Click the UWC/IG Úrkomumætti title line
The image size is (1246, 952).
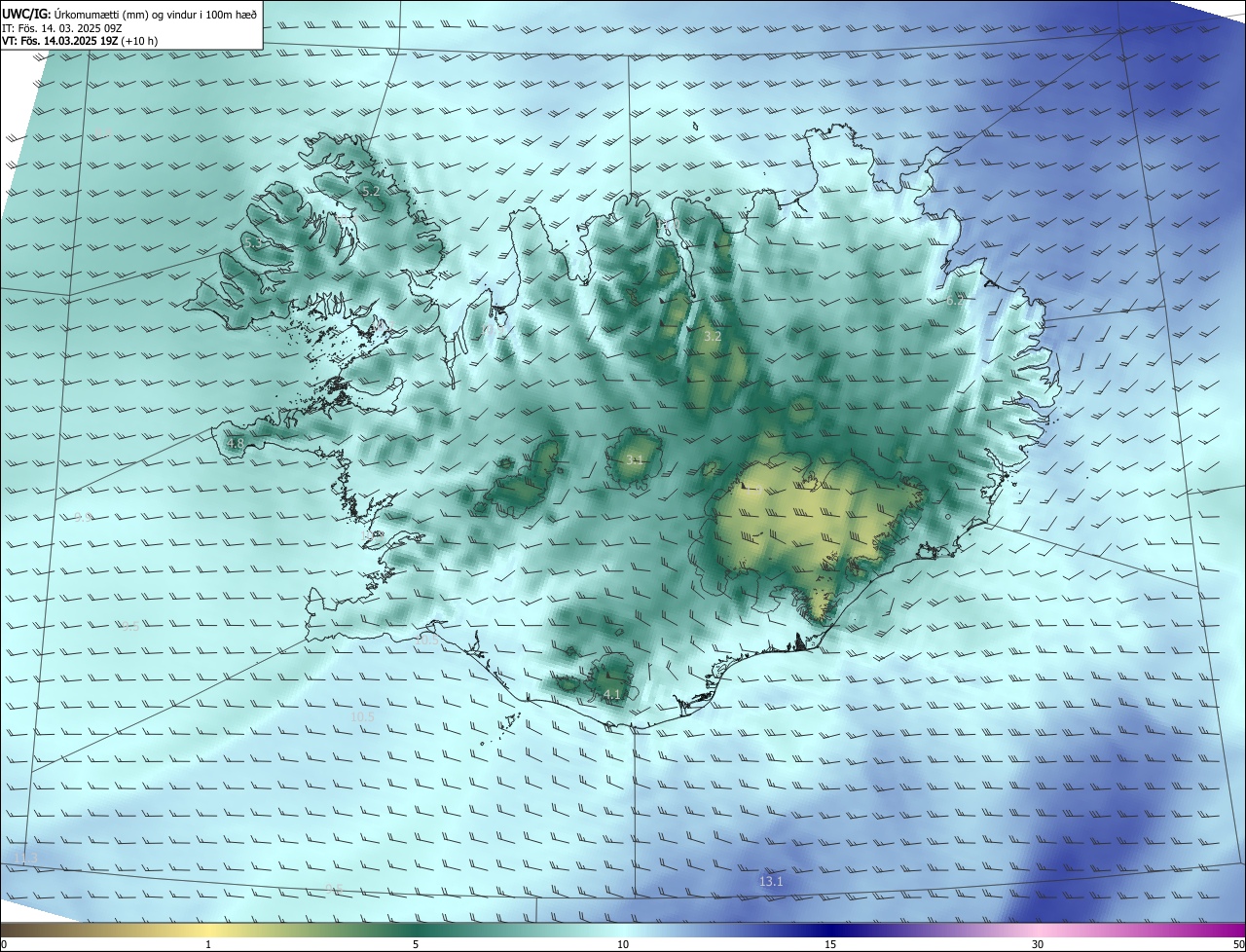(129, 14)
